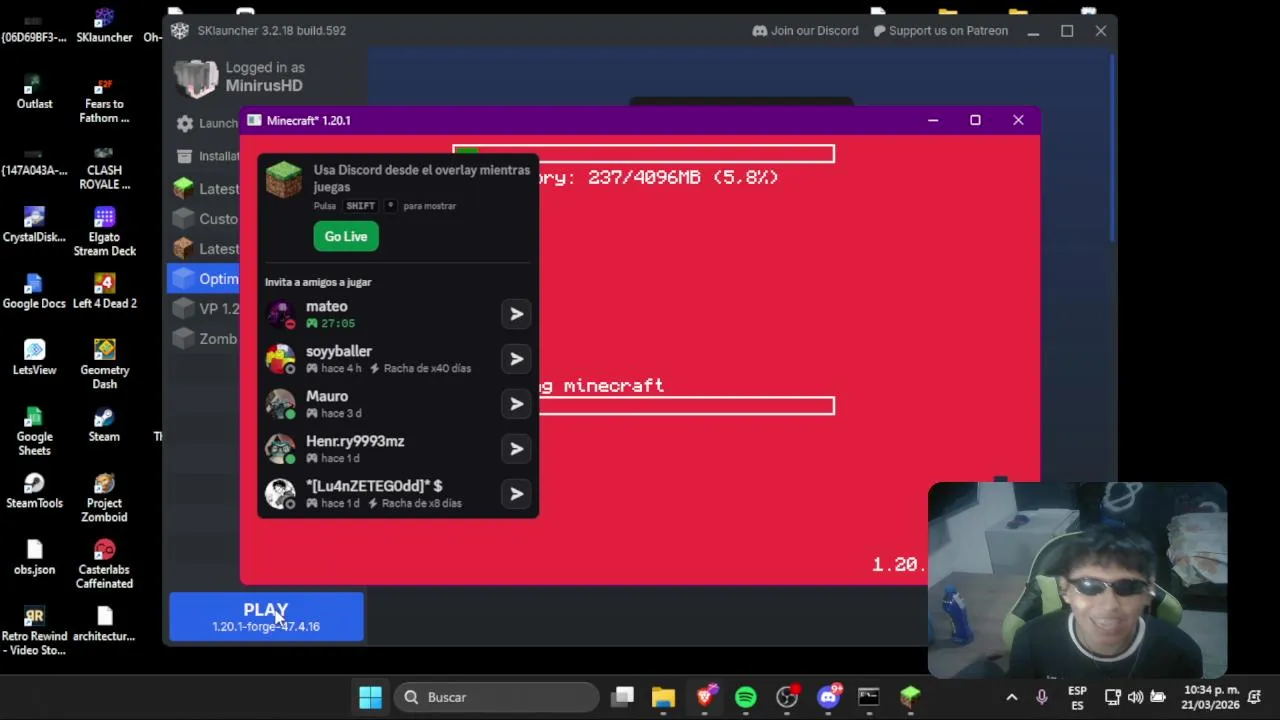The image size is (1280, 720).
Task: Open Elgato Stream Deck desktop icon
Action: [x=104, y=231]
